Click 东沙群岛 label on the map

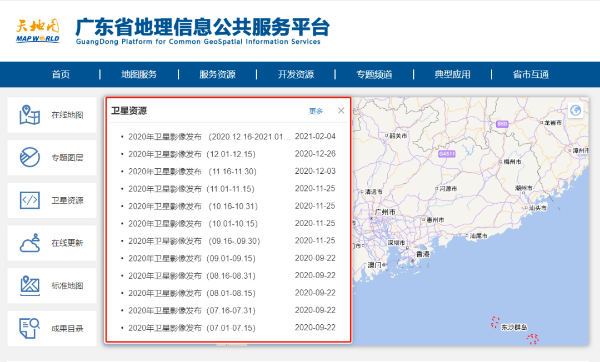tap(514, 327)
